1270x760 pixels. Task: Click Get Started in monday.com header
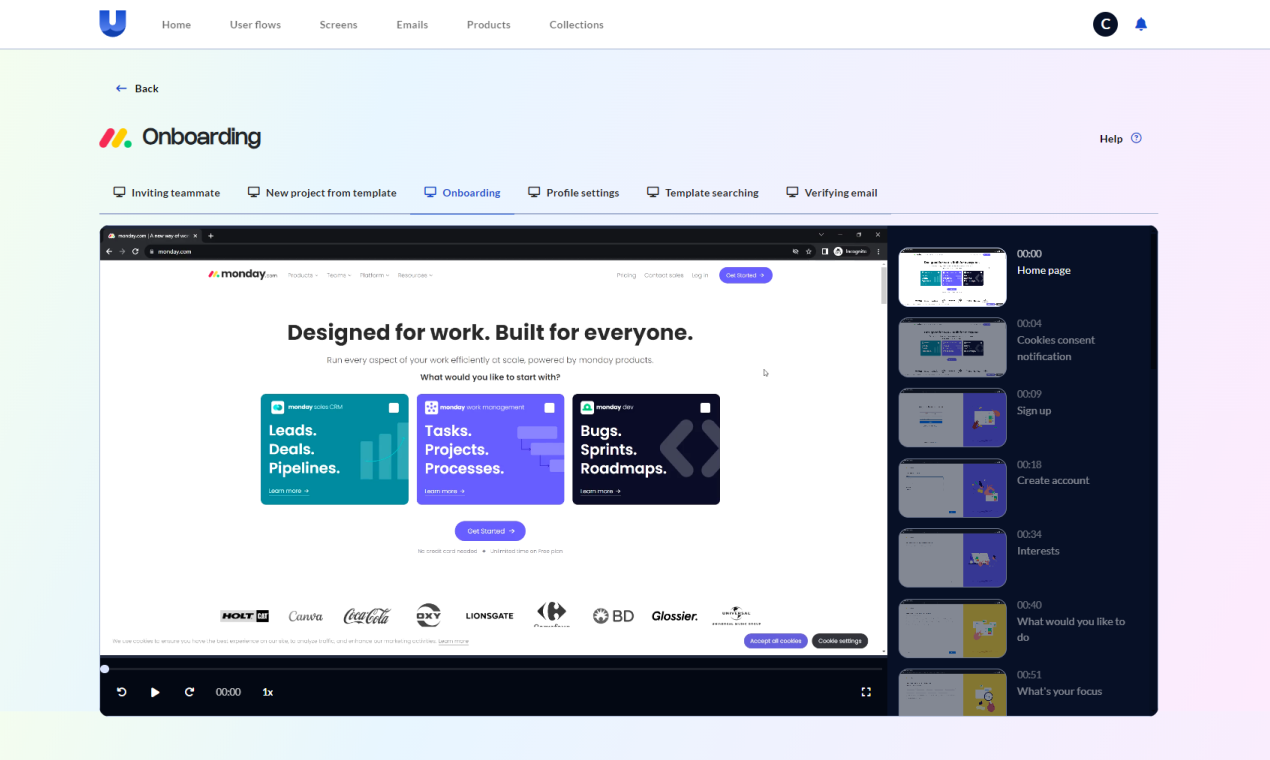[746, 275]
